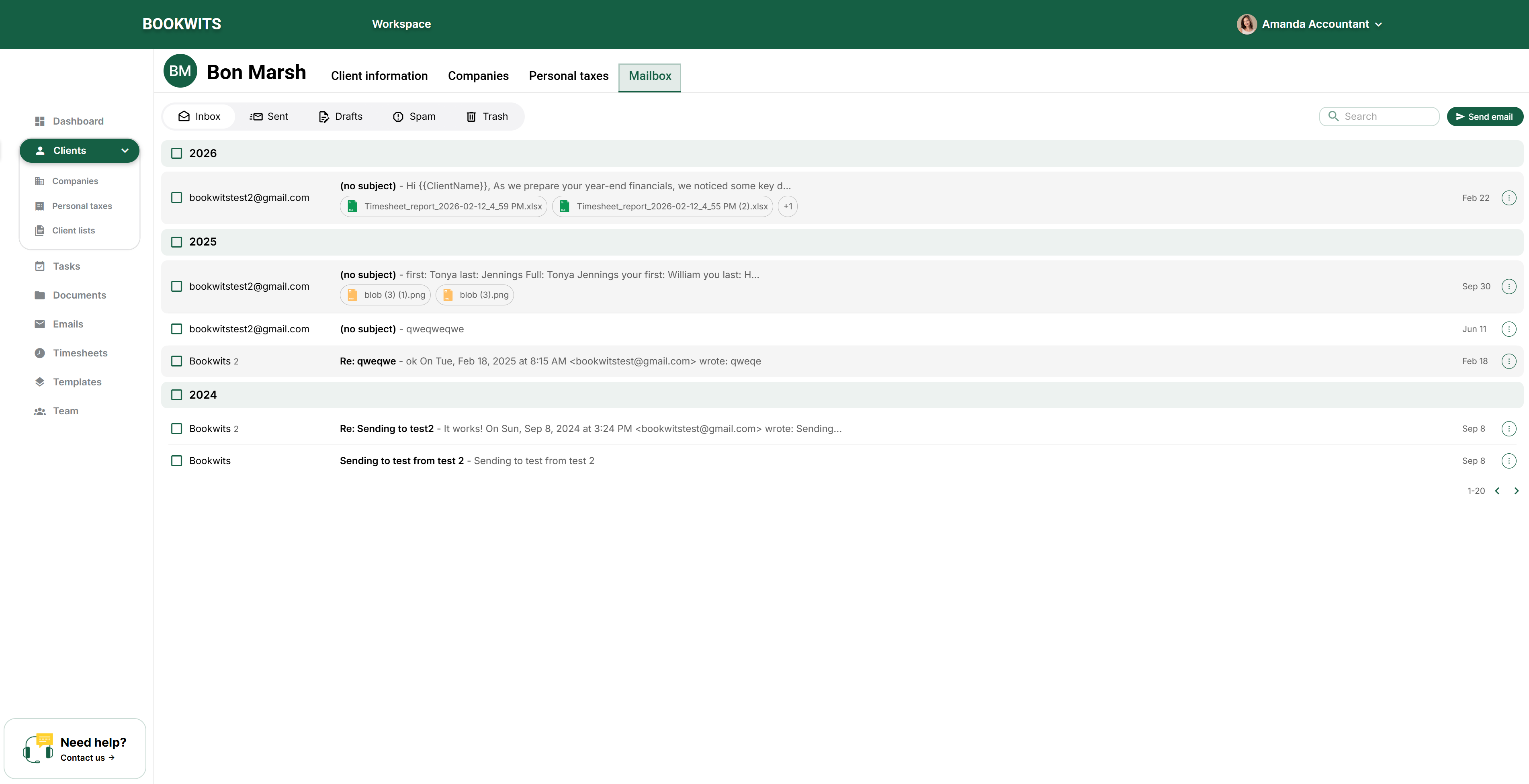Image resolution: width=1529 pixels, height=784 pixels.
Task: Switch to the Personal taxes tab
Action: (568, 76)
